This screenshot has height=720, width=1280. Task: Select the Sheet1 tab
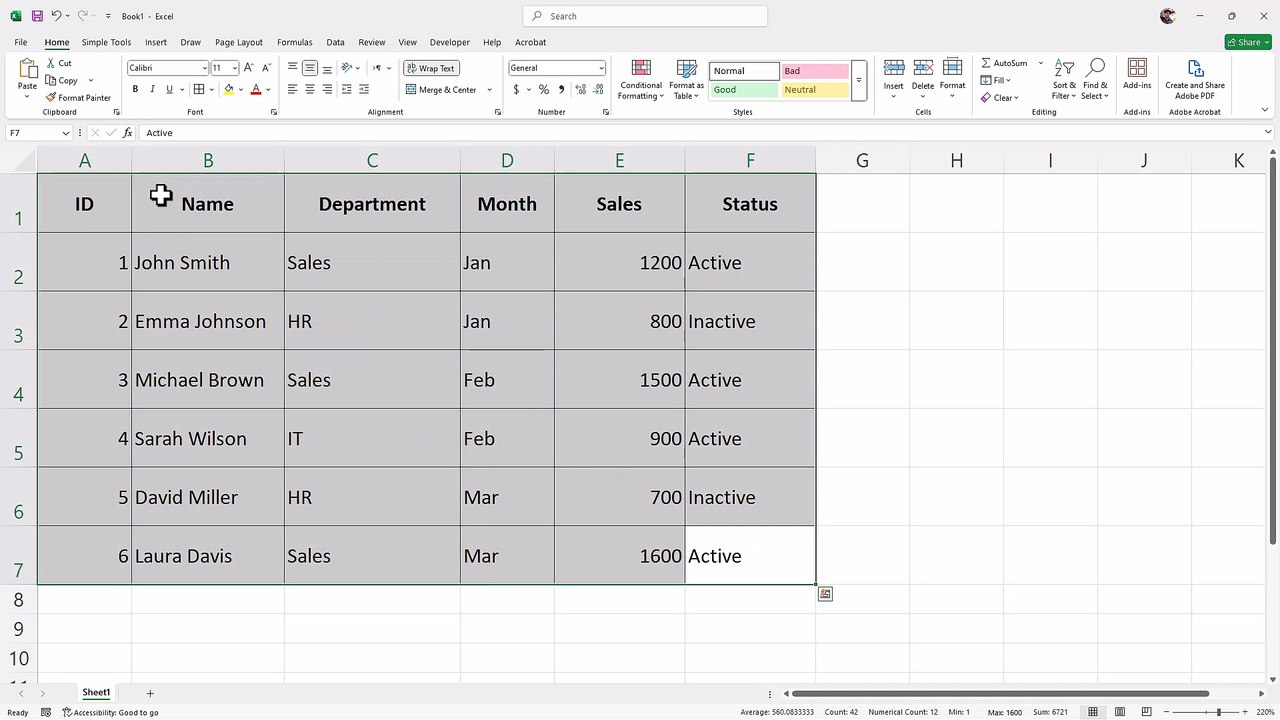point(96,692)
